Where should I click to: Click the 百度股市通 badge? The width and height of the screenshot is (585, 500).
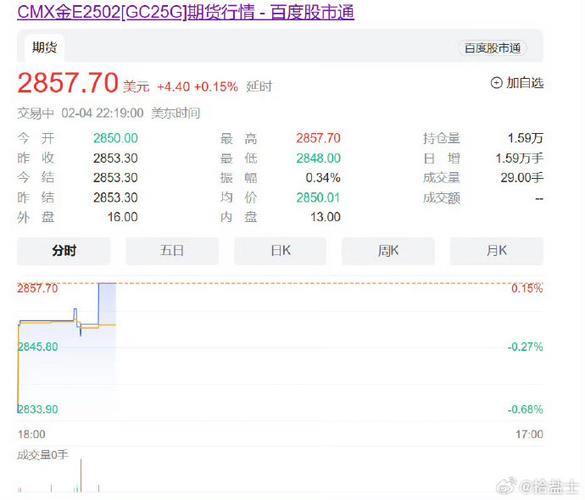pos(492,48)
